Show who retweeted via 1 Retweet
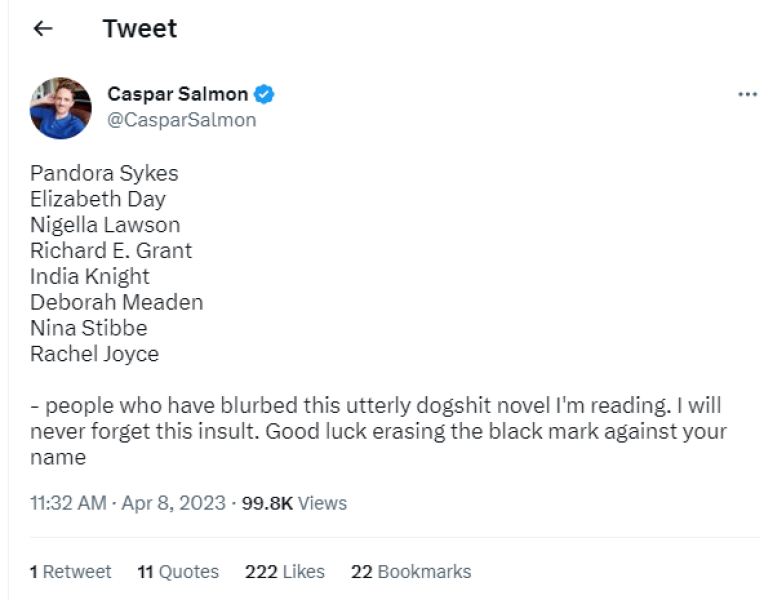This screenshot has width=764, height=600. pyautogui.click(x=70, y=572)
